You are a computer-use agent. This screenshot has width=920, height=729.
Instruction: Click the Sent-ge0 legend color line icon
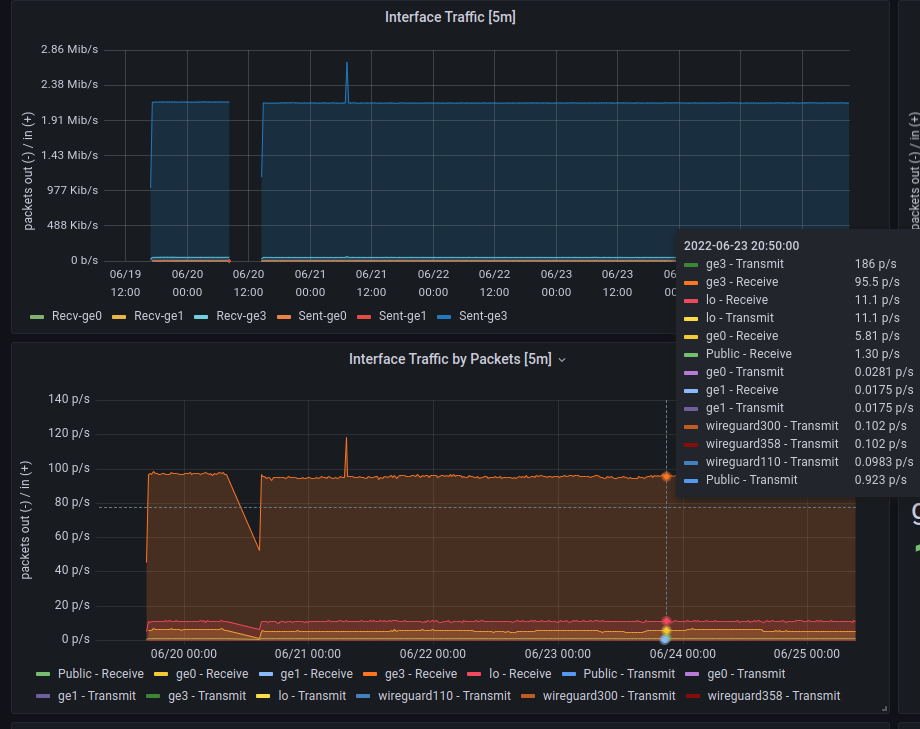point(283,316)
